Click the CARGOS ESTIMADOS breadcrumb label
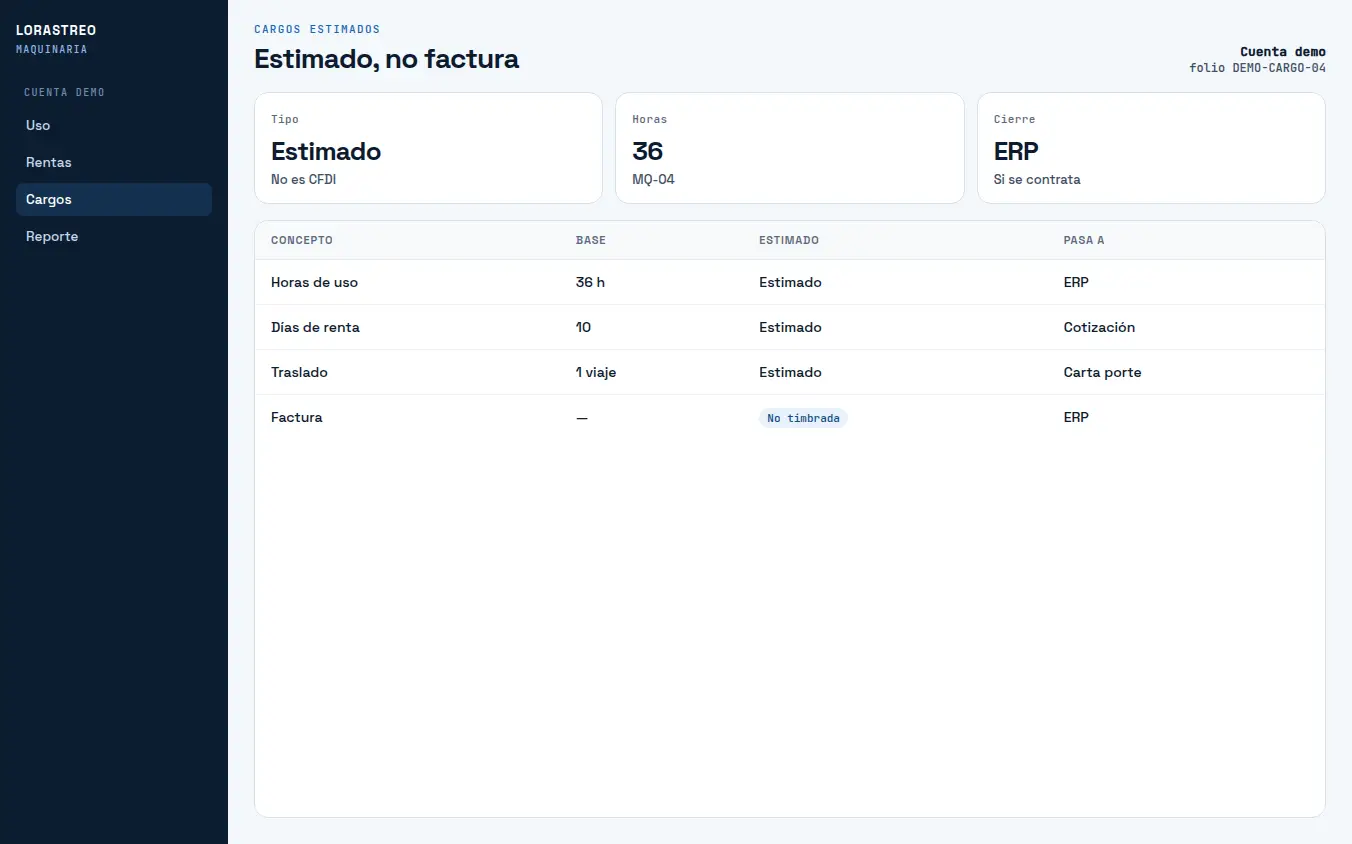 point(317,30)
